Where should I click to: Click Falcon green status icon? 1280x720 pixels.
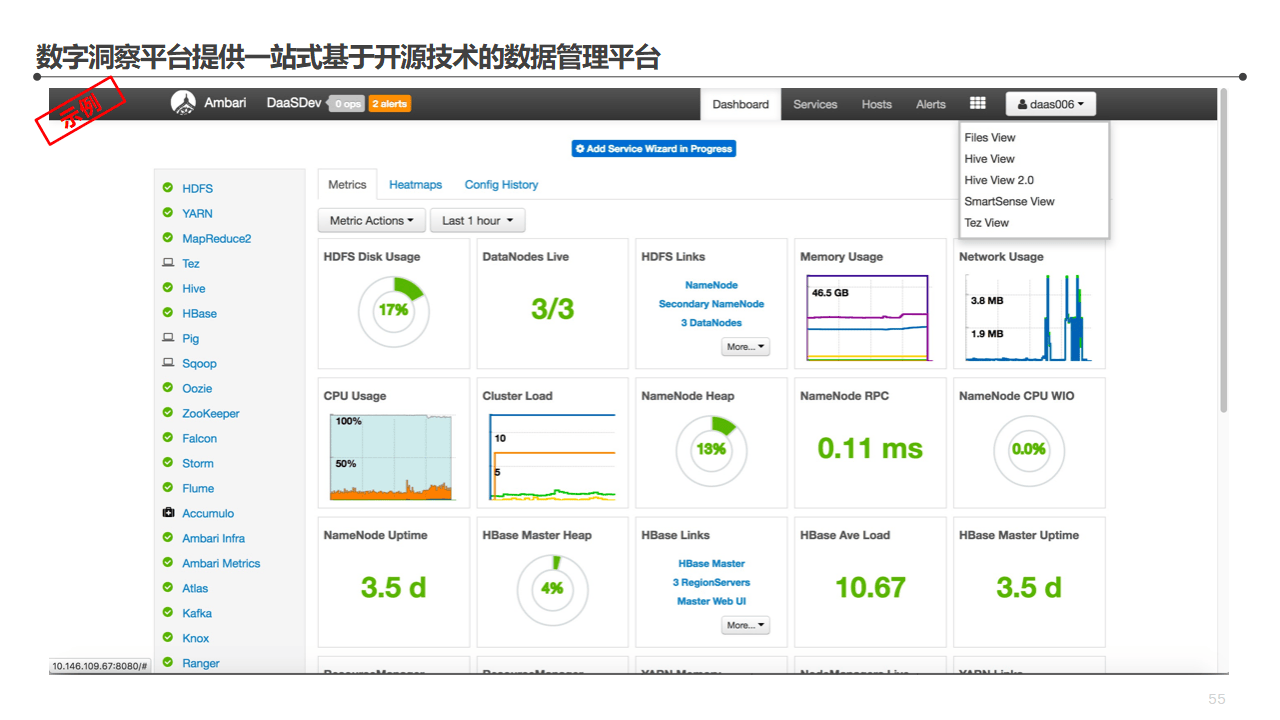coord(168,438)
